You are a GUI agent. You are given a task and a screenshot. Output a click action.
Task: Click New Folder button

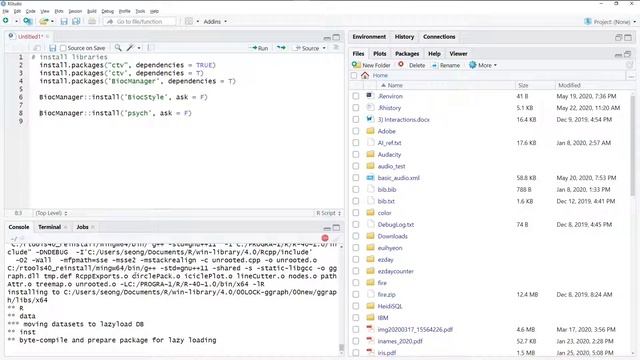(371, 65)
